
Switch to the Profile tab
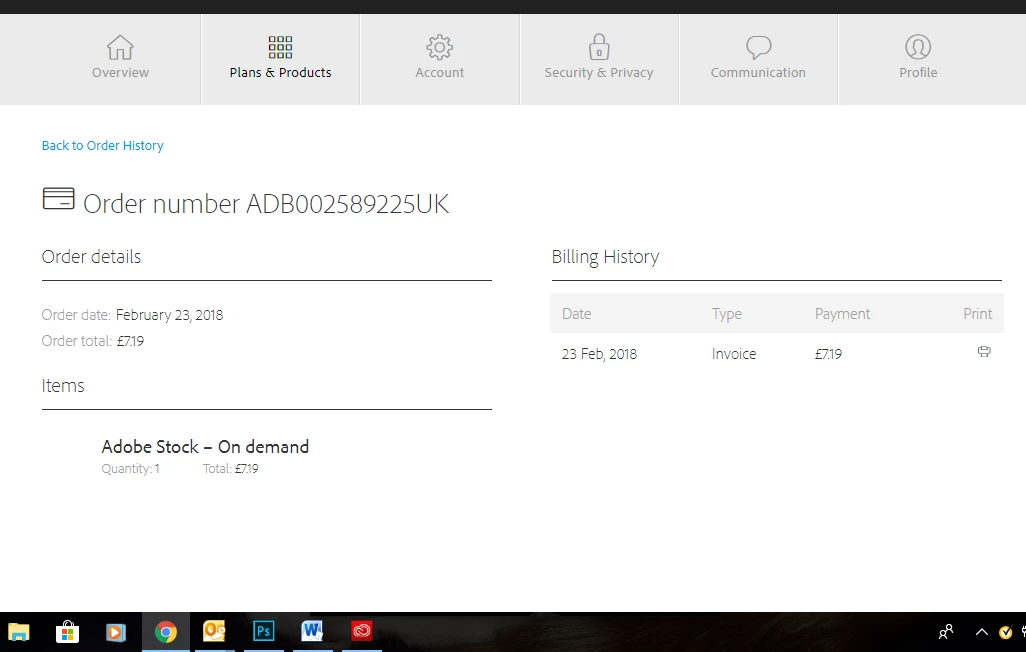(918, 58)
